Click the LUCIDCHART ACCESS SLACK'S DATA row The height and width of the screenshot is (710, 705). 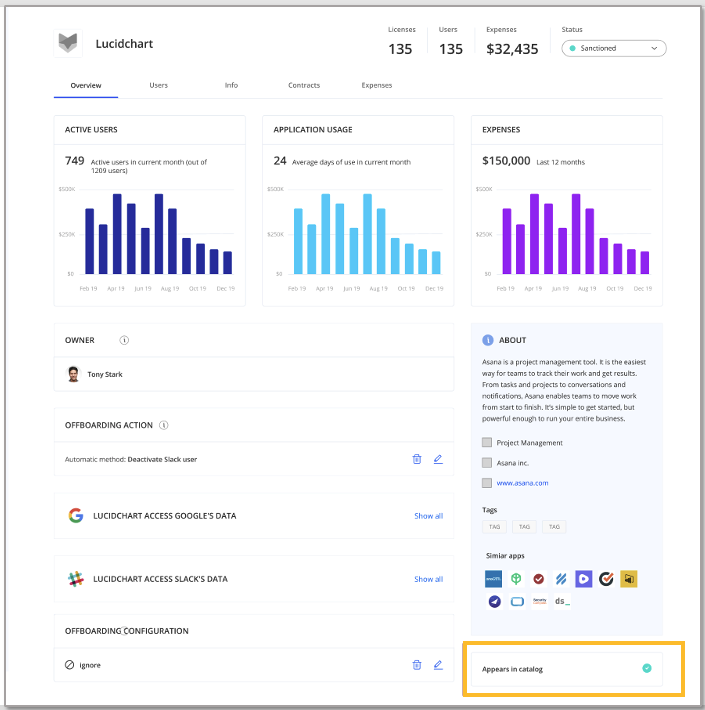point(254,579)
